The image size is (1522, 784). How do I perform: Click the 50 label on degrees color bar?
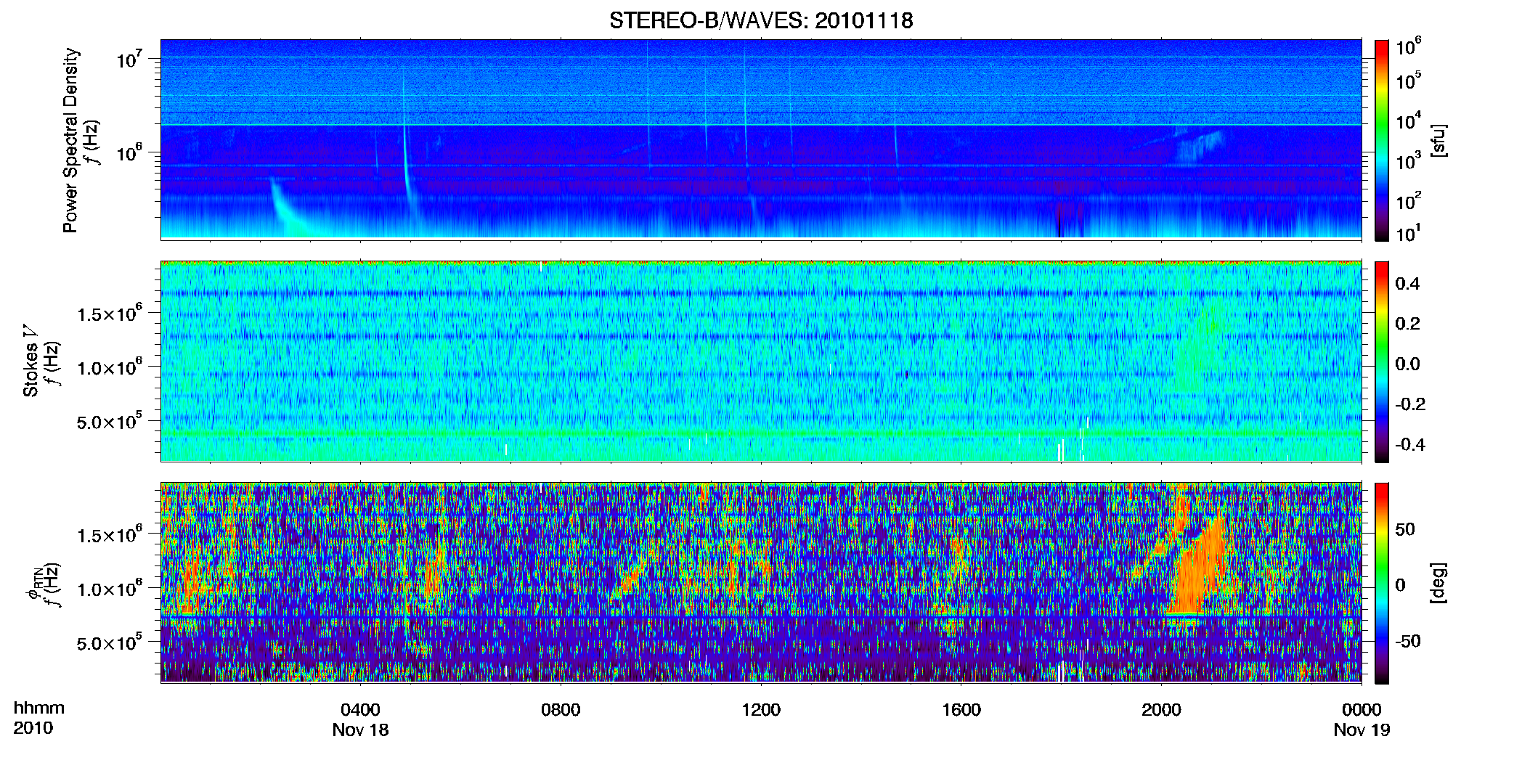[1405, 529]
